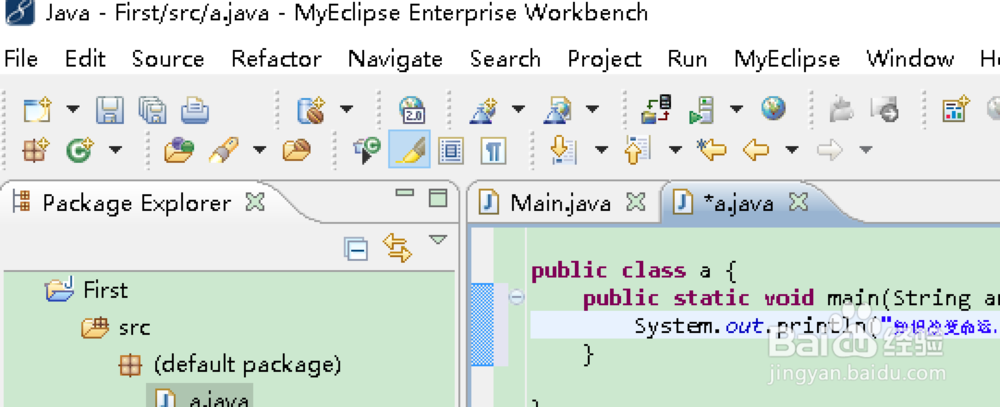The image size is (1000, 407).
Task: Click the Open Type icon
Action: (x=179, y=151)
